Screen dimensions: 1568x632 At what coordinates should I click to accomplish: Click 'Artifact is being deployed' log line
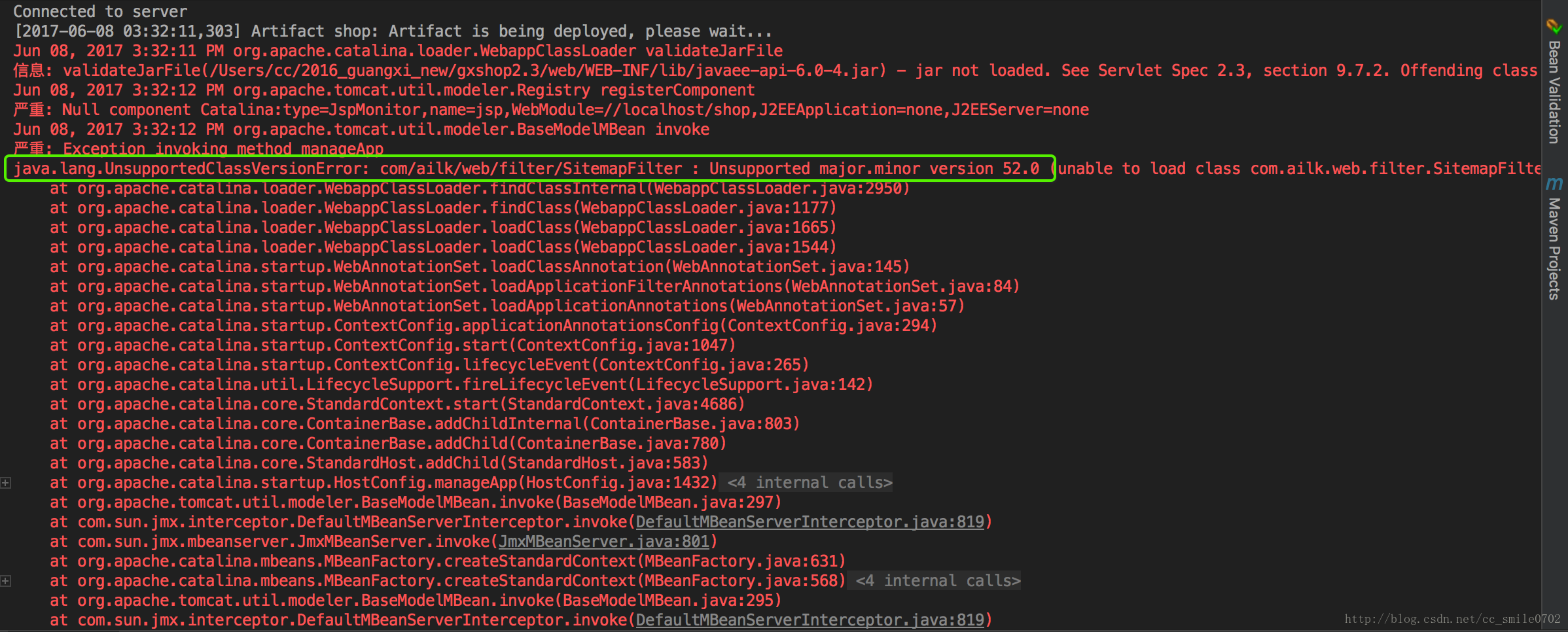point(393,31)
